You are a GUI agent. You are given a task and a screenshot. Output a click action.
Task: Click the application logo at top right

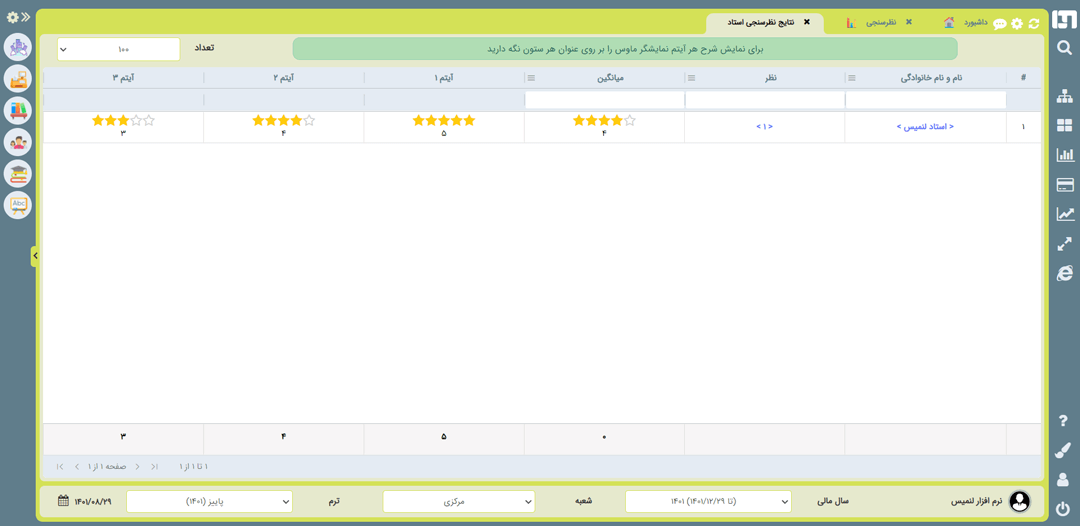click(x=1064, y=21)
